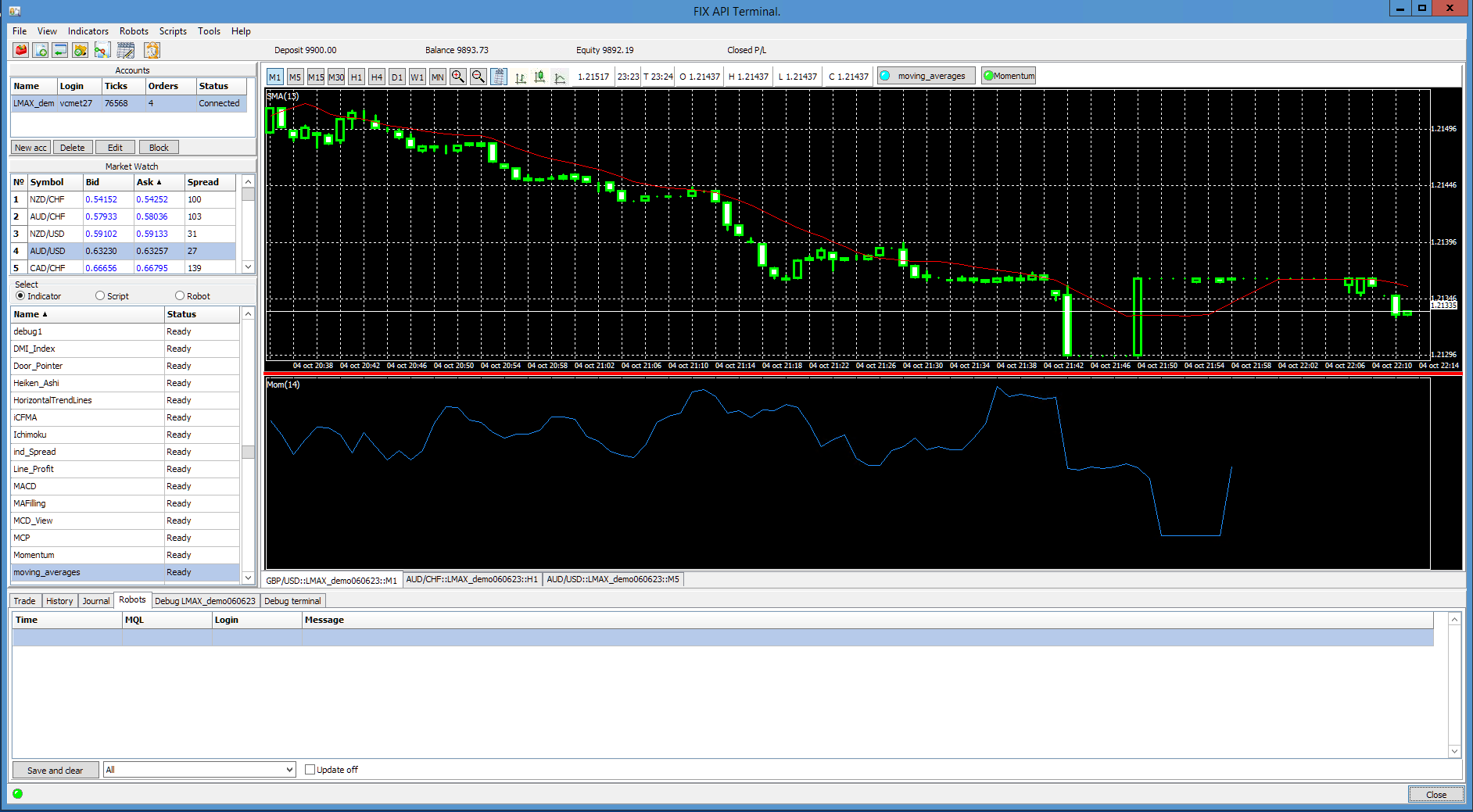Click the calendar with pencil toolbar icon

click(126, 50)
